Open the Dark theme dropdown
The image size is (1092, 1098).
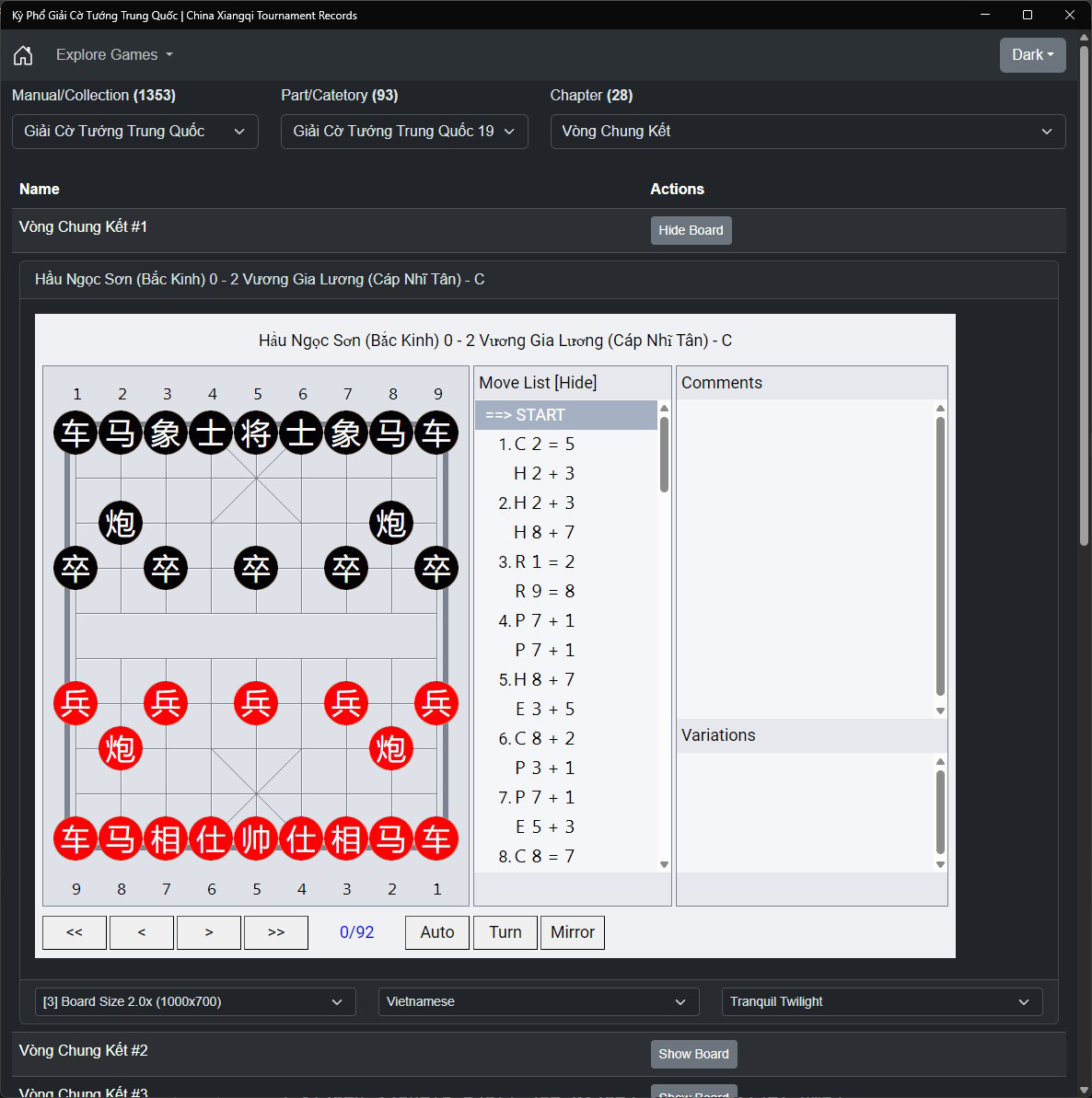pyautogui.click(x=1032, y=54)
